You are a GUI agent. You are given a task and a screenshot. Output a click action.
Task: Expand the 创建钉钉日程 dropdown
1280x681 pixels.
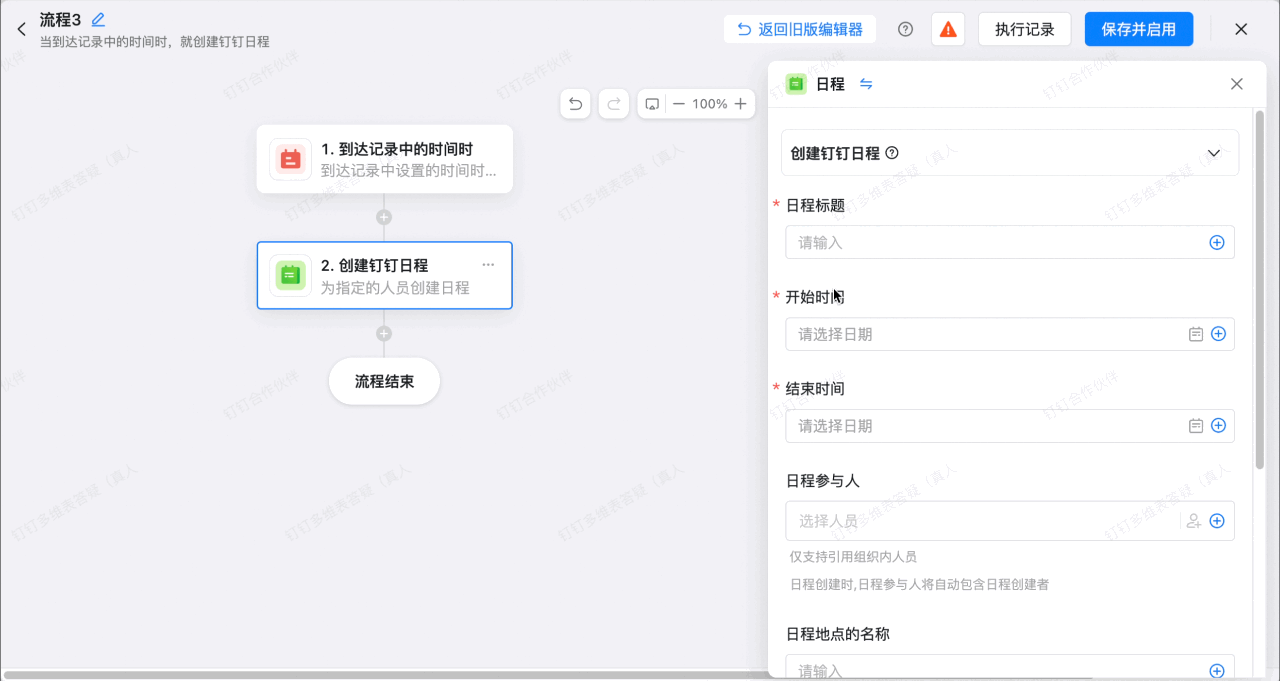point(1214,153)
